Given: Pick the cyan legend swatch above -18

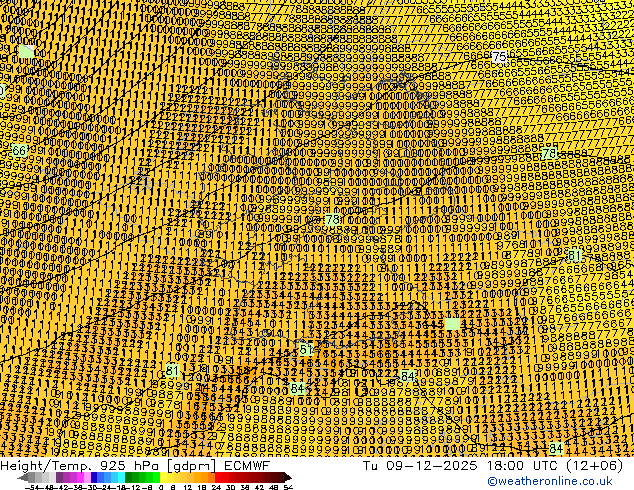Looking at the screenshot, I should 121,478.
